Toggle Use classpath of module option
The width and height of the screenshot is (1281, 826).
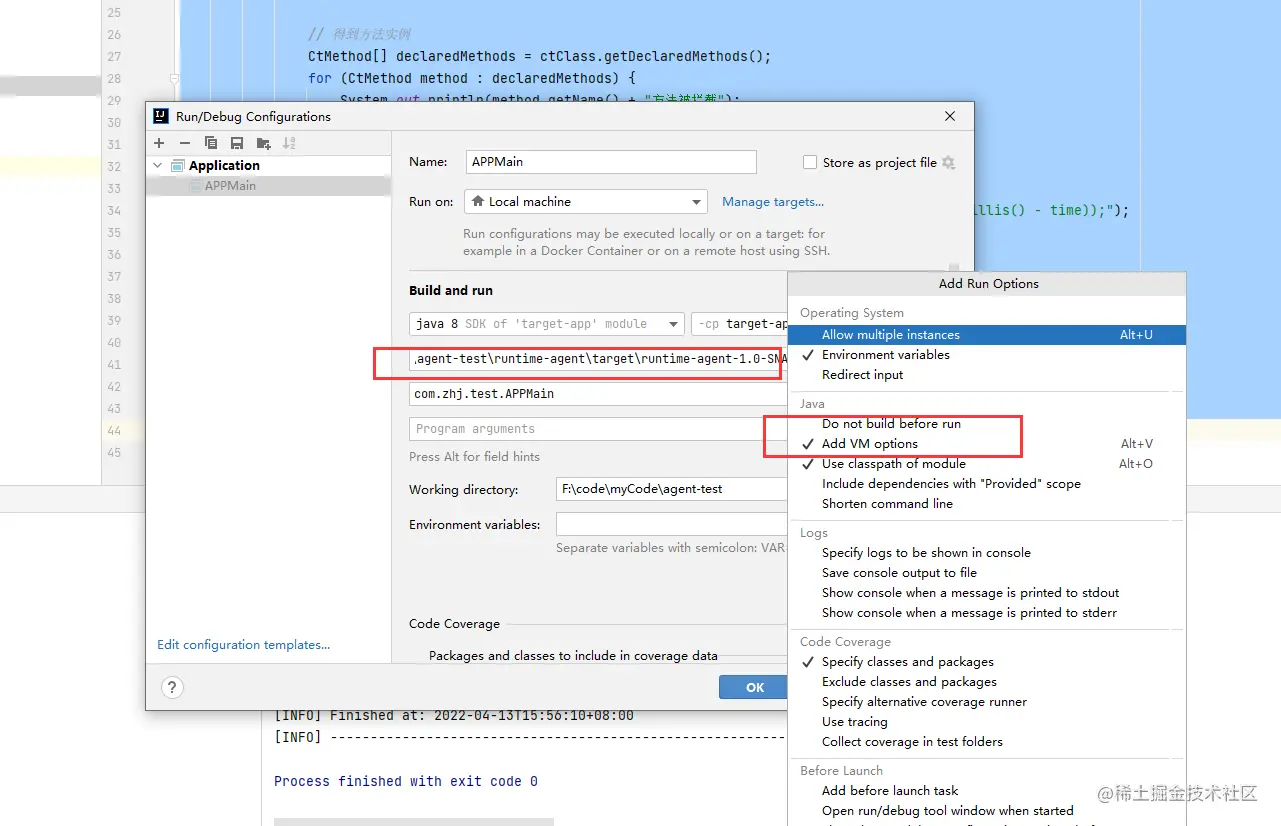tap(987, 464)
